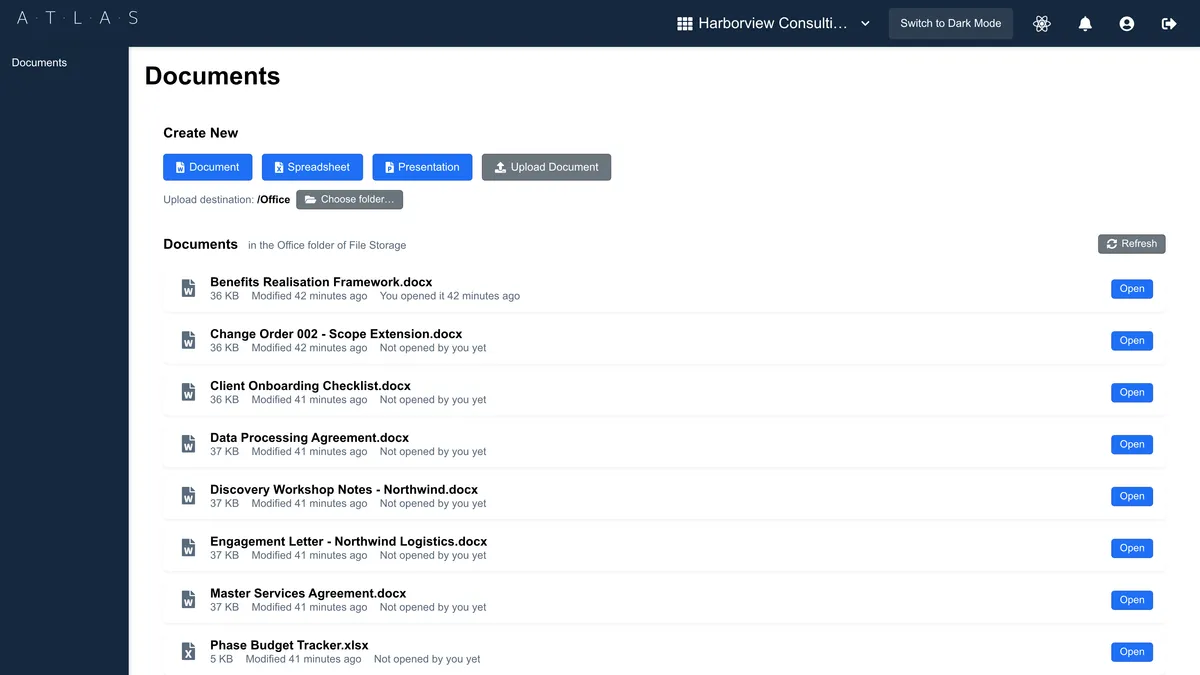Open Change Order 002 - Scope Extension.docx
The image size is (1200, 675).
coord(1132,340)
